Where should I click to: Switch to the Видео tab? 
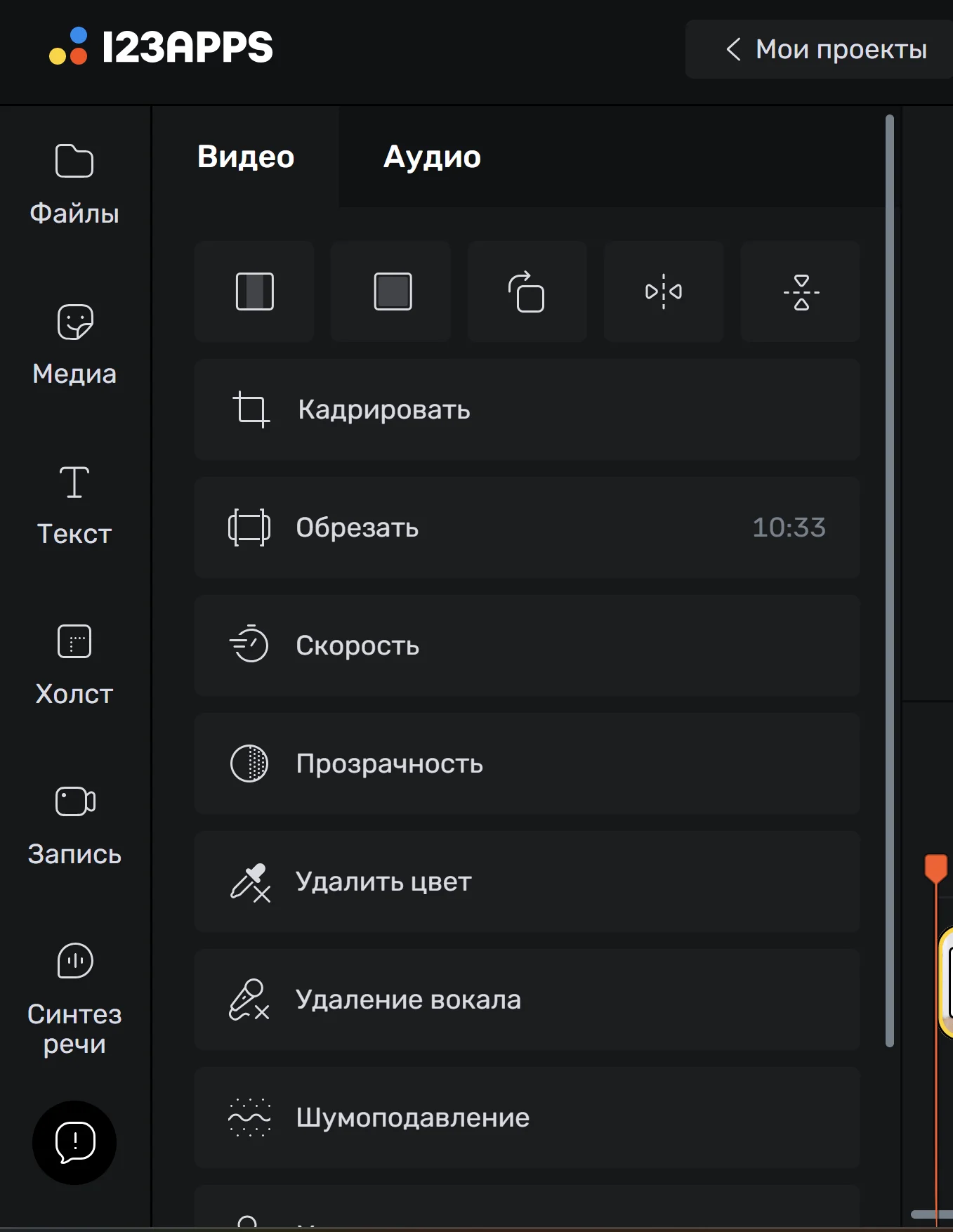tap(246, 157)
